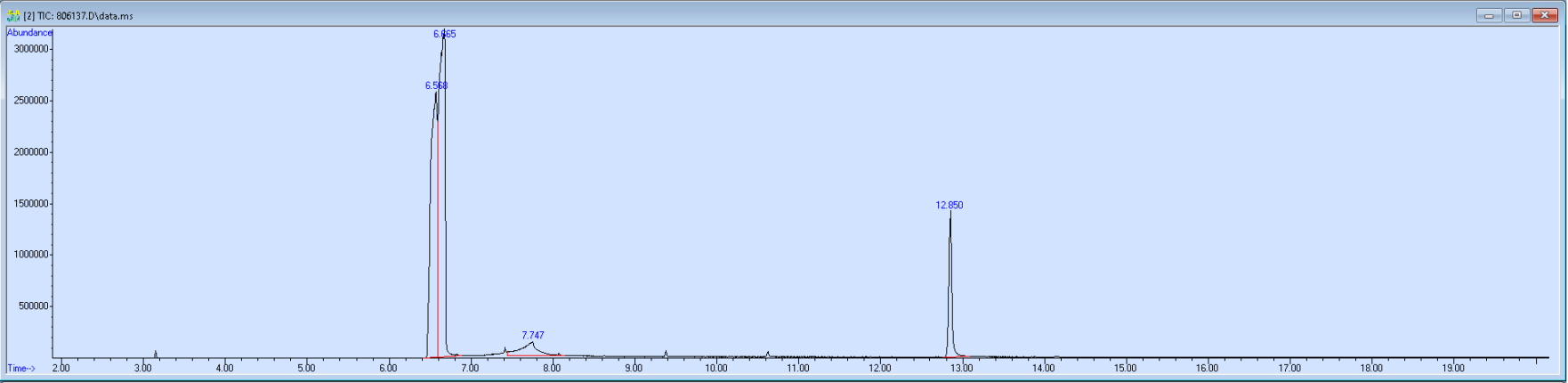This screenshot has width=1568, height=383.
Task: Click the 500000 abundance tick value
Action: pyautogui.click(x=32, y=306)
